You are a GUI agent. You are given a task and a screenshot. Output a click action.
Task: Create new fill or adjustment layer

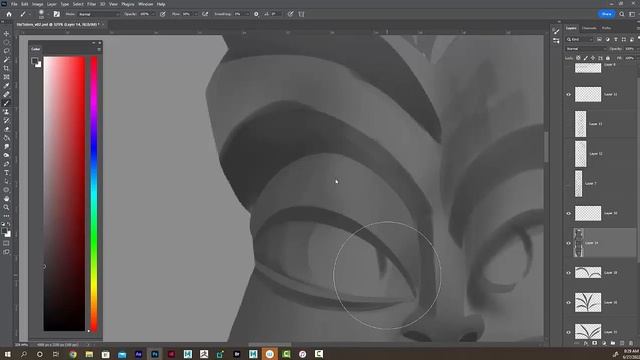pyautogui.click(x=604, y=343)
